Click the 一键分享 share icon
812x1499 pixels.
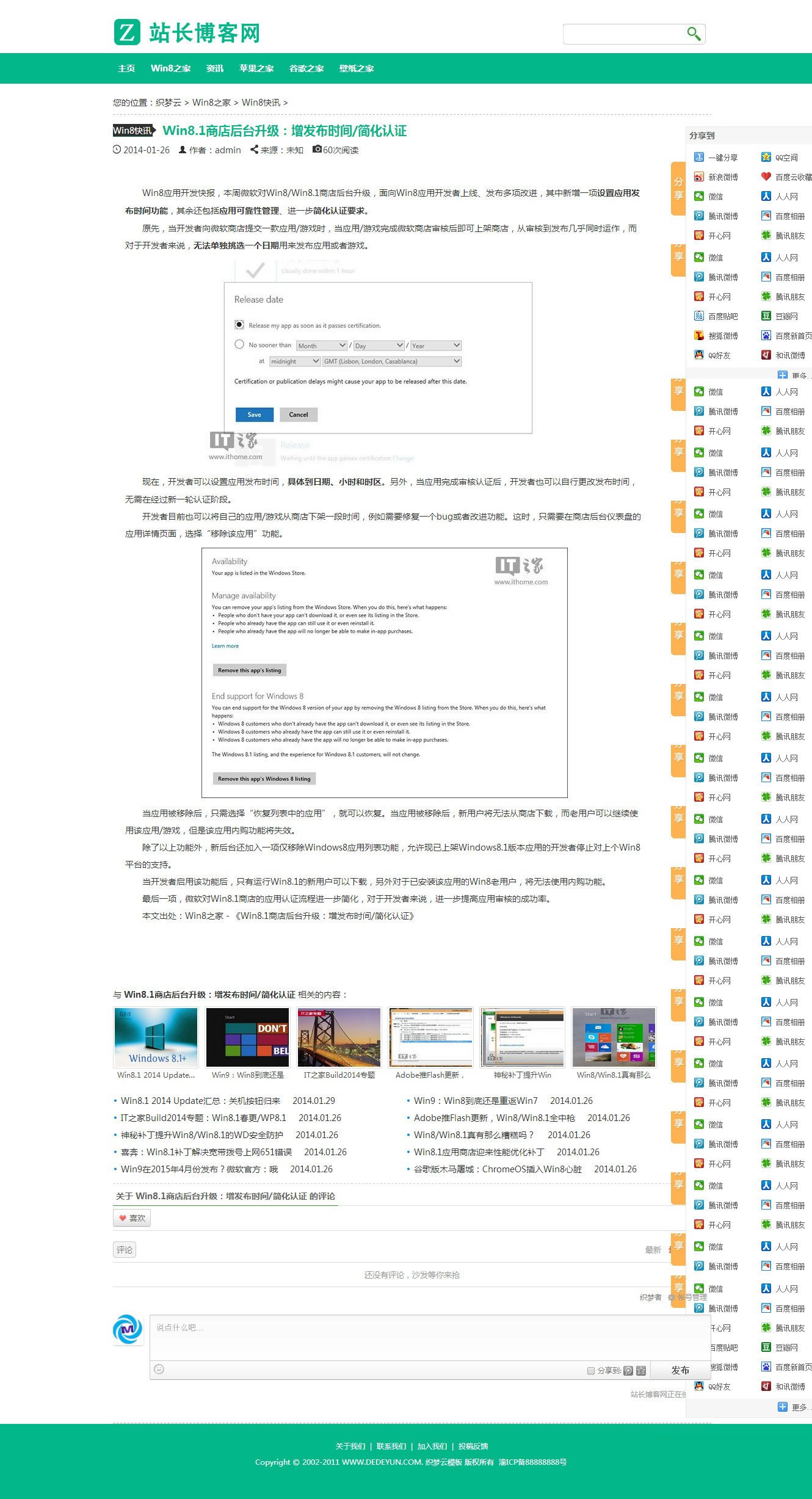[699, 158]
